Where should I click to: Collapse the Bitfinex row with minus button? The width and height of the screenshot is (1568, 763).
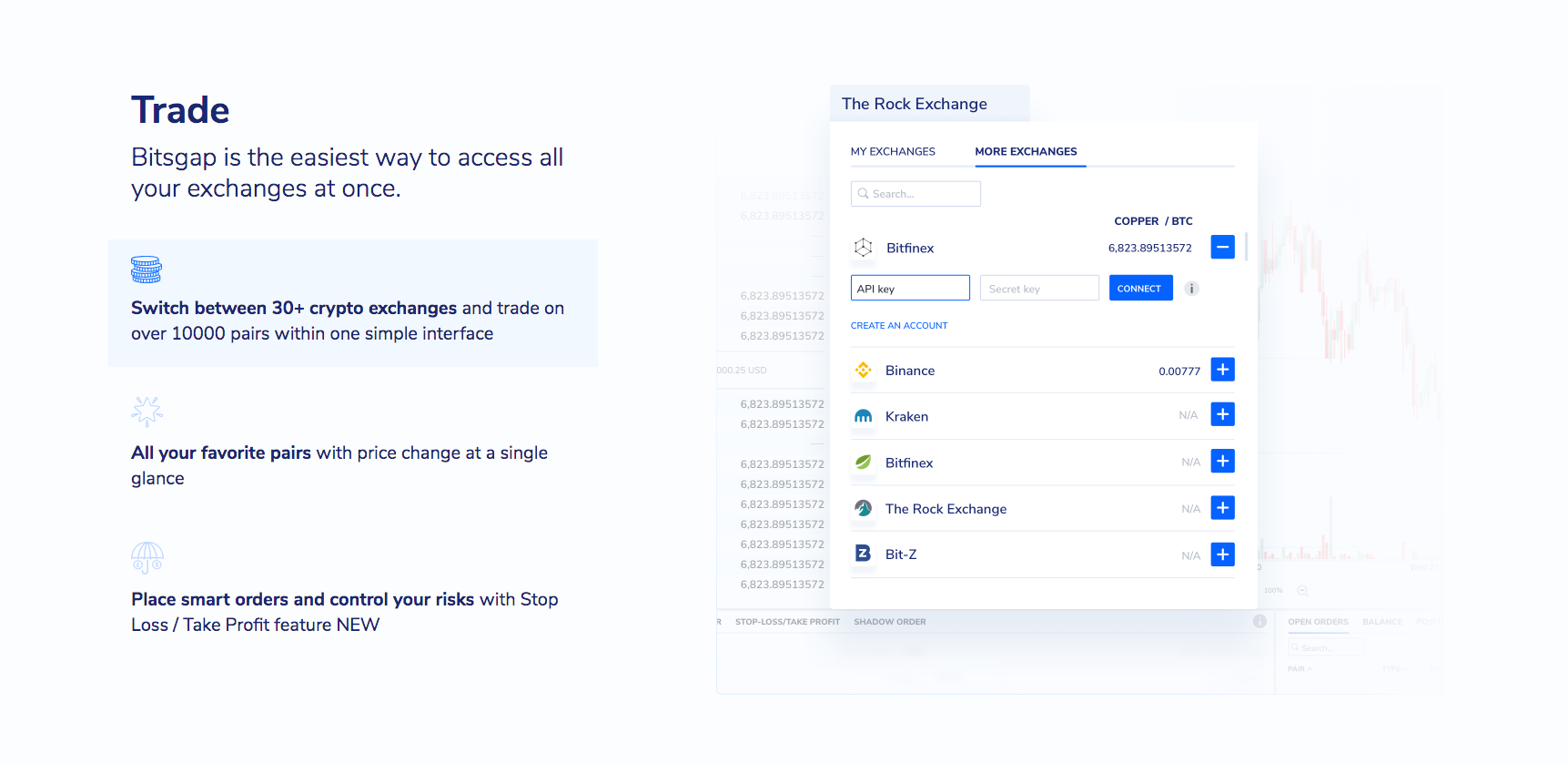[x=1223, y=247]
